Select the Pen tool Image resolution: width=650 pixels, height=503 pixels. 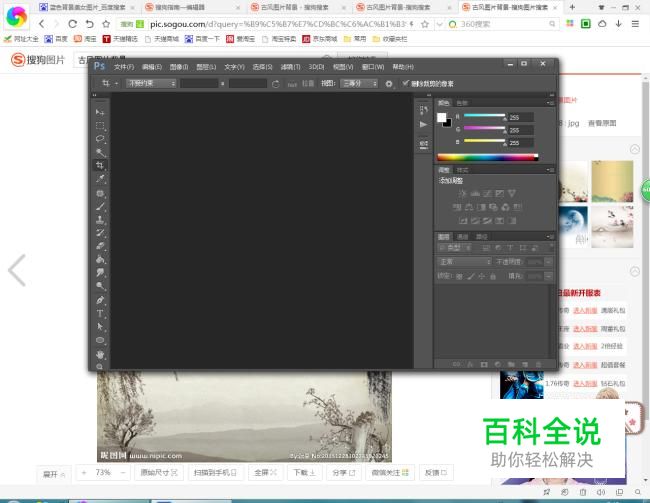100,300
